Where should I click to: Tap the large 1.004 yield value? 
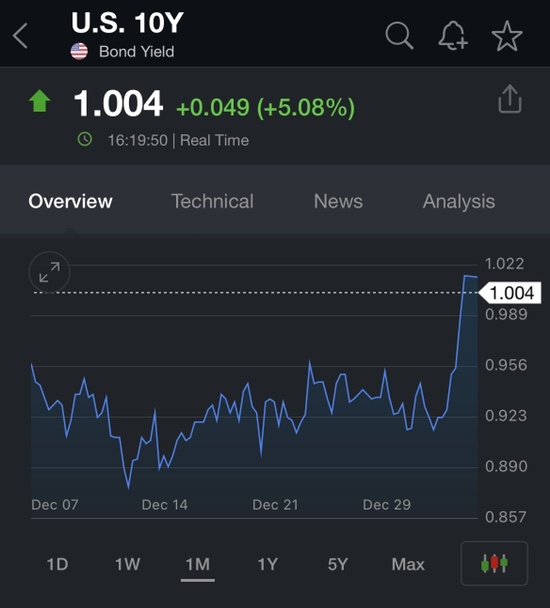118,103
